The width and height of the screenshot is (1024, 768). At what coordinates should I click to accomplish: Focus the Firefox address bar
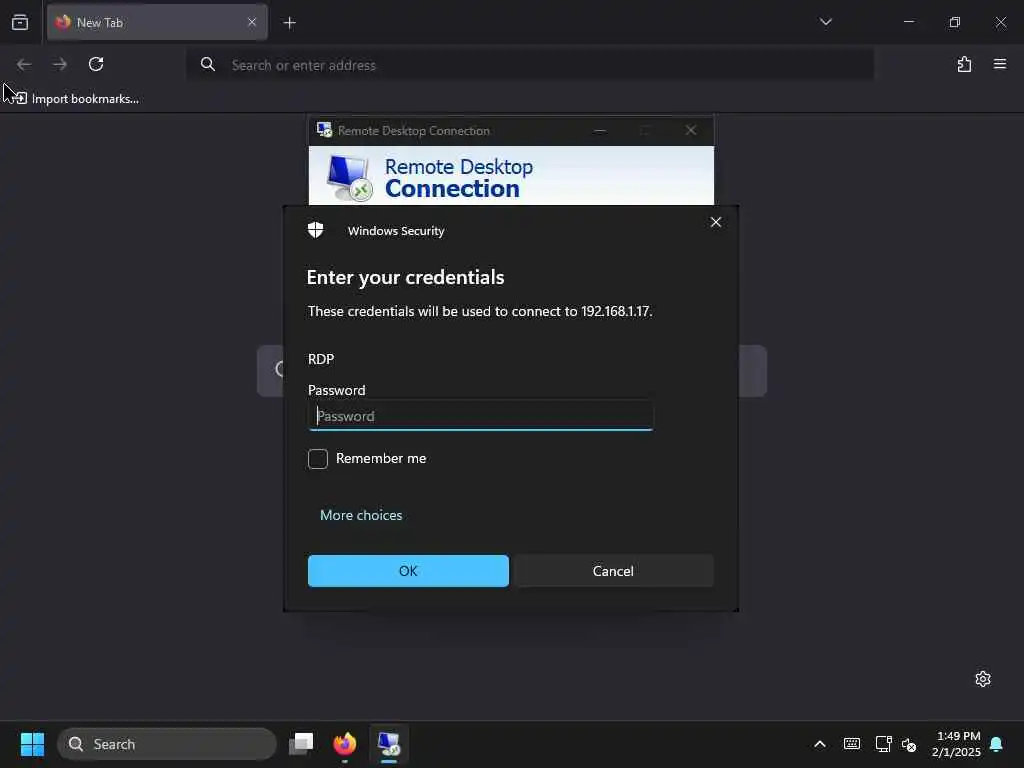click(530, 65)
